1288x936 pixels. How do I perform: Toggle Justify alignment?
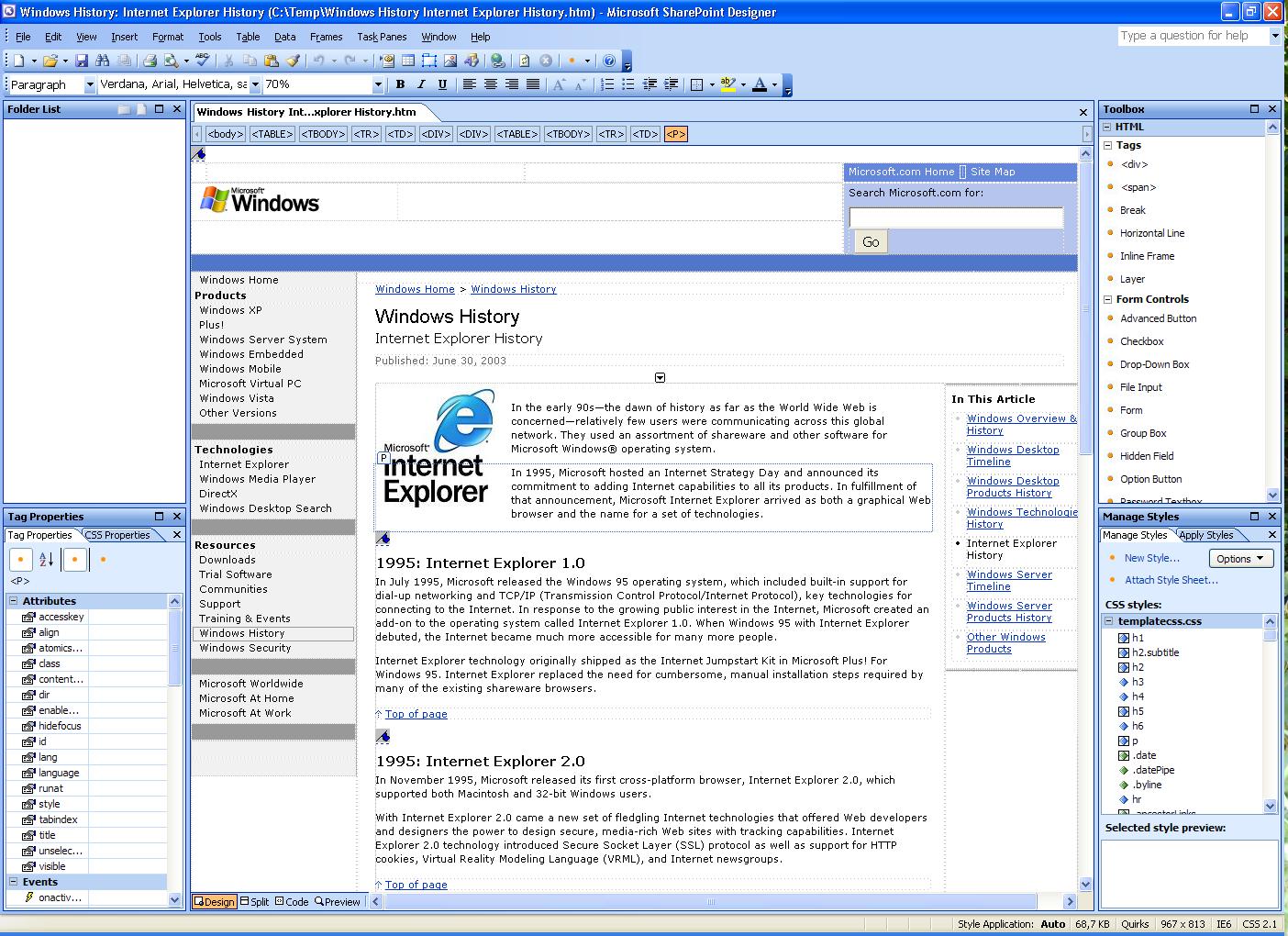click(x=532, y=84)
